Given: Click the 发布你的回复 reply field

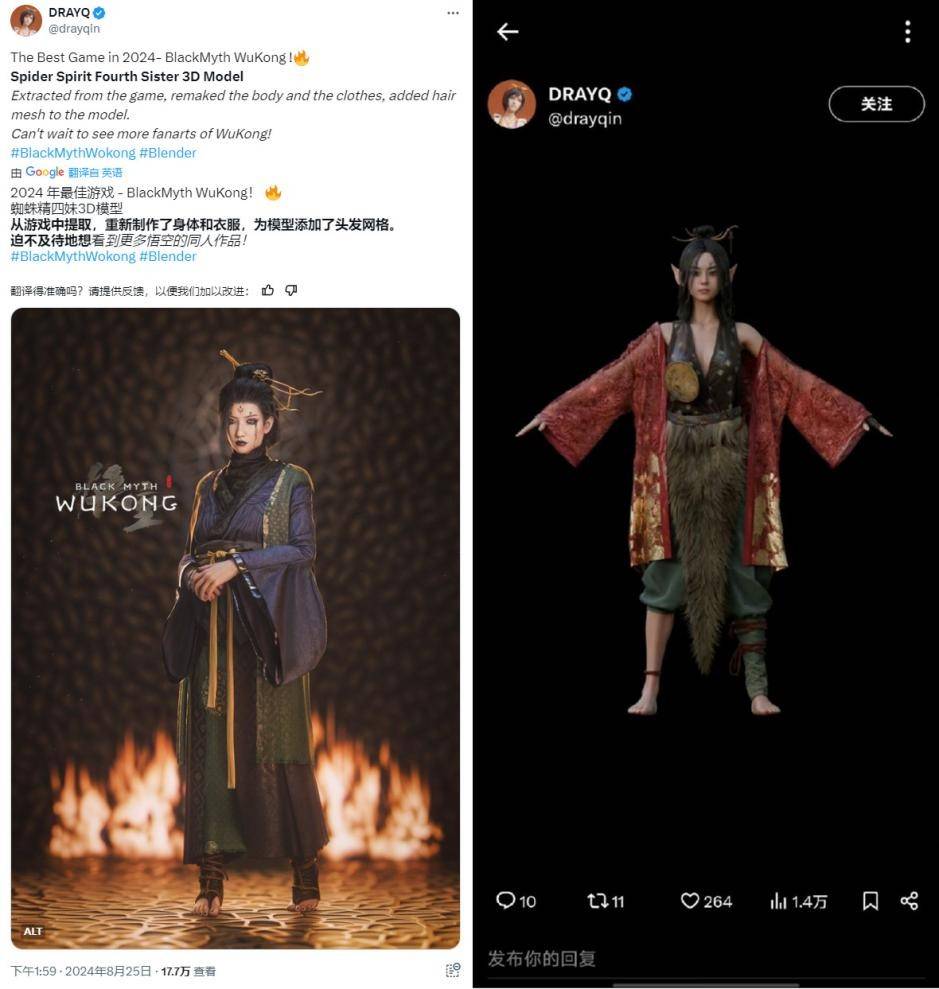Looking at the screenshot, I should pos(705,959).
